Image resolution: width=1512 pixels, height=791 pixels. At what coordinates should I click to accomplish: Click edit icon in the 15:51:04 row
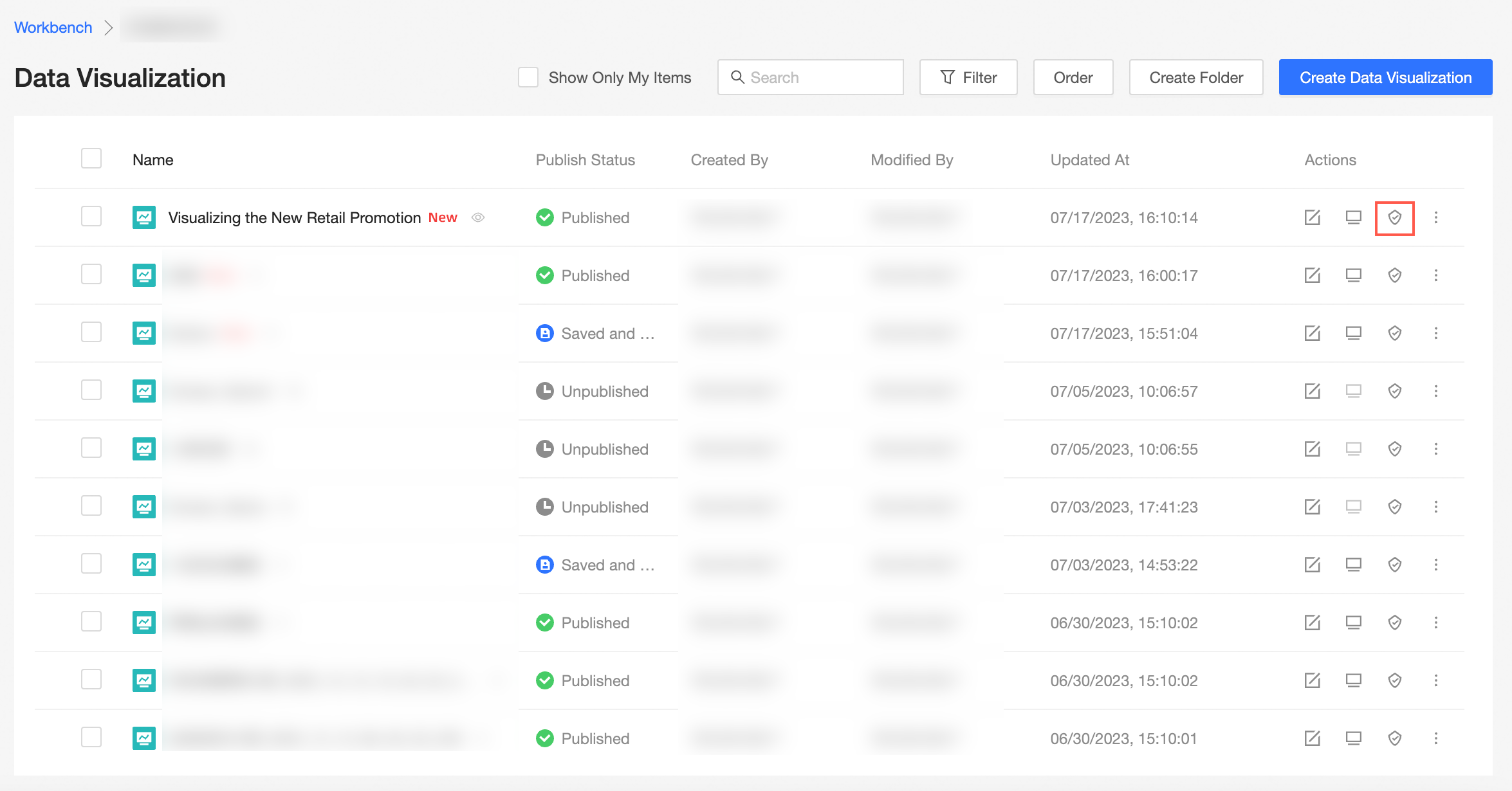(x=1312, y=334)
